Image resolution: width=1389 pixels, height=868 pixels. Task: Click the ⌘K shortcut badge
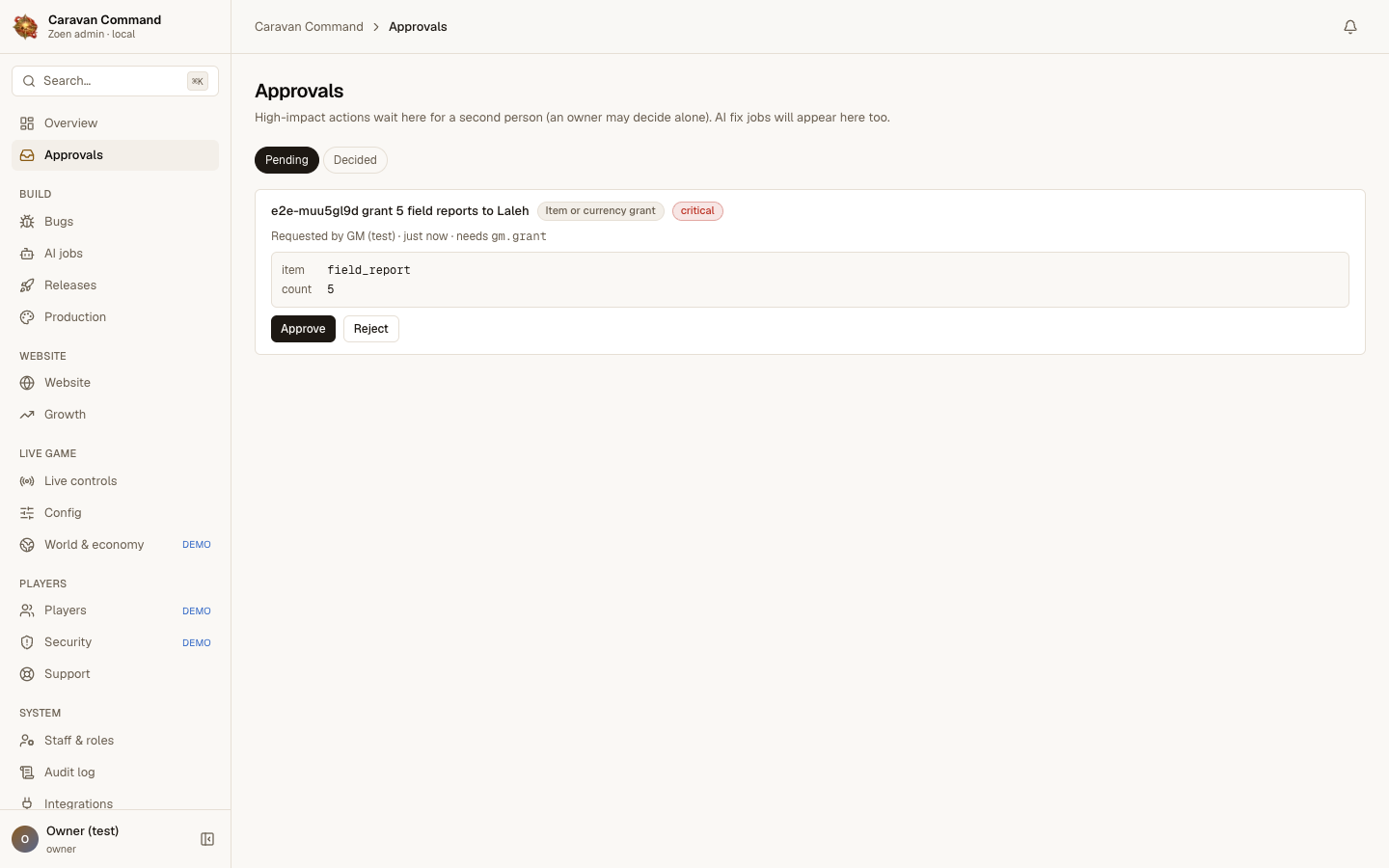198,81
